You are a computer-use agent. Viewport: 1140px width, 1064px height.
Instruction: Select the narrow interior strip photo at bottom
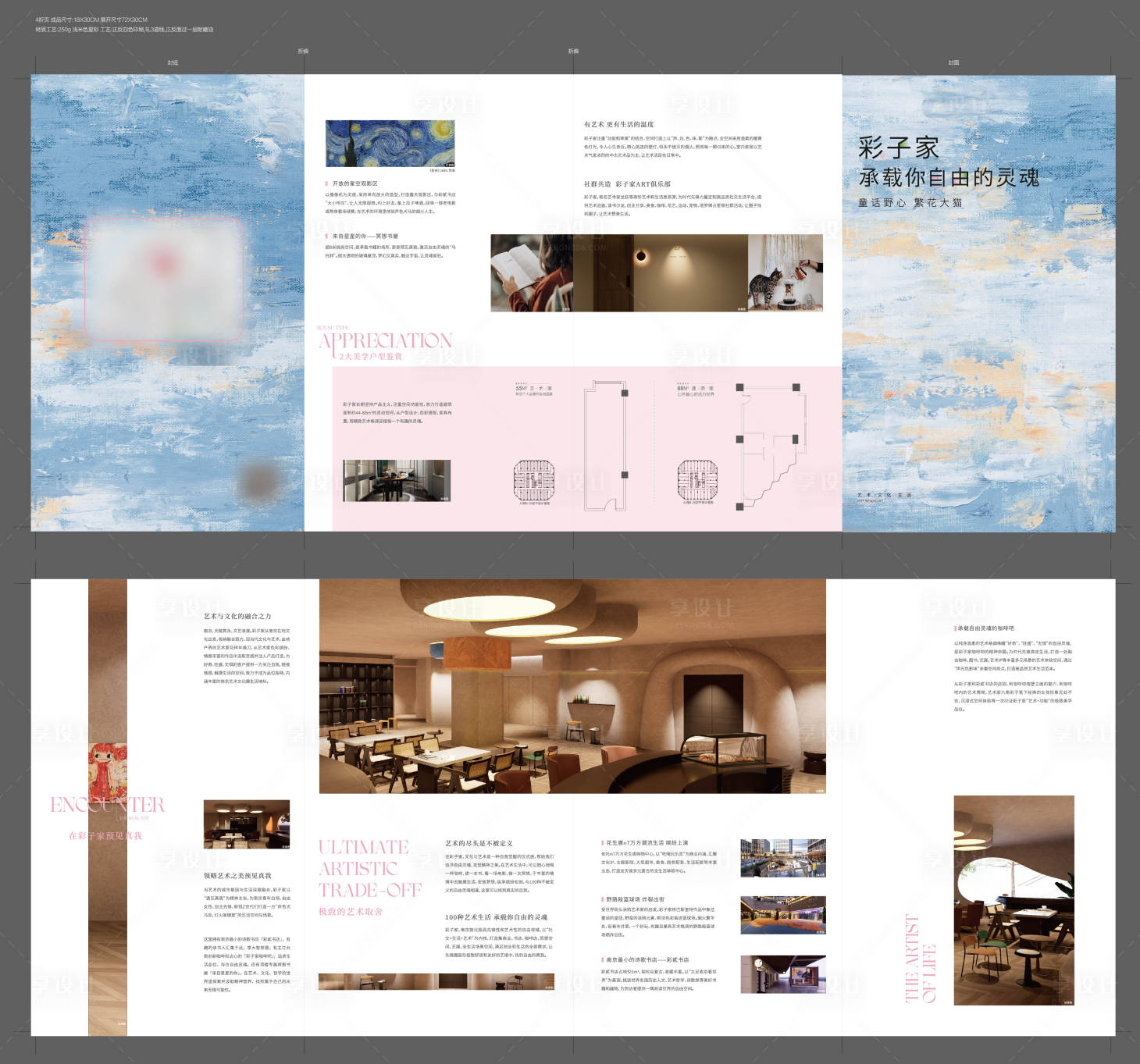436,982
